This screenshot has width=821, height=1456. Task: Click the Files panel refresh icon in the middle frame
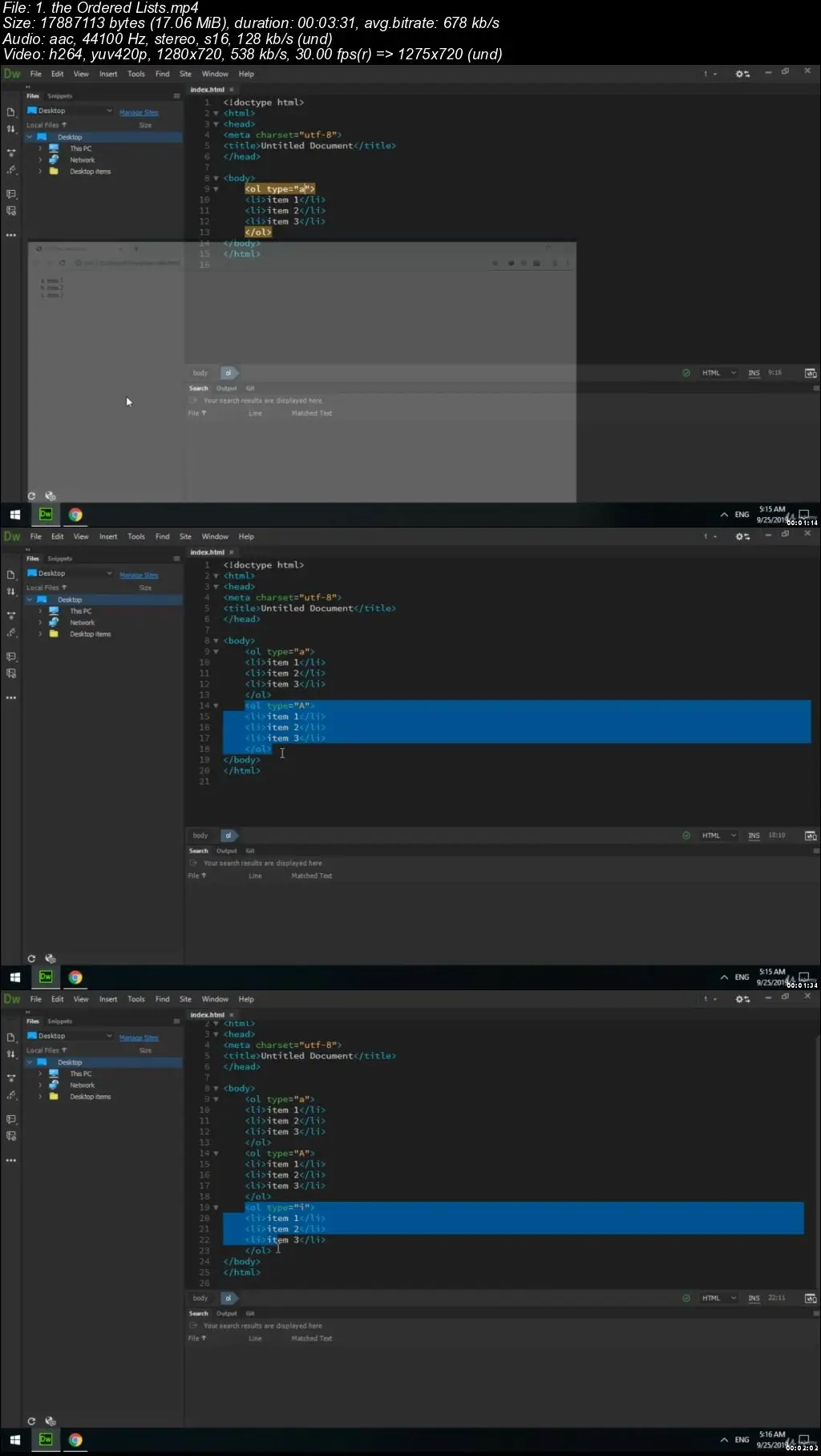(31, 959)
